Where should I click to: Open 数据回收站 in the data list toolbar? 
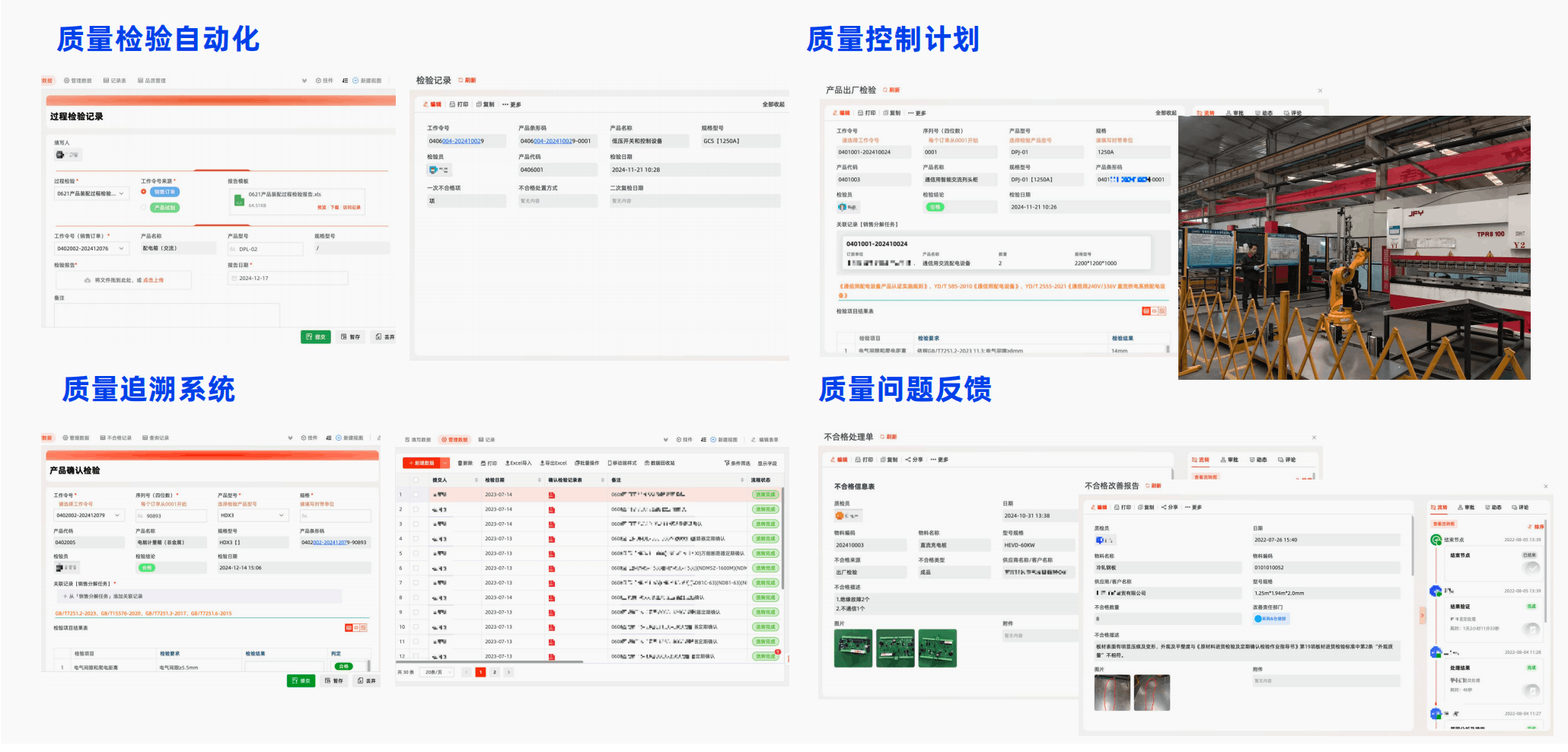tap(659, 463)
